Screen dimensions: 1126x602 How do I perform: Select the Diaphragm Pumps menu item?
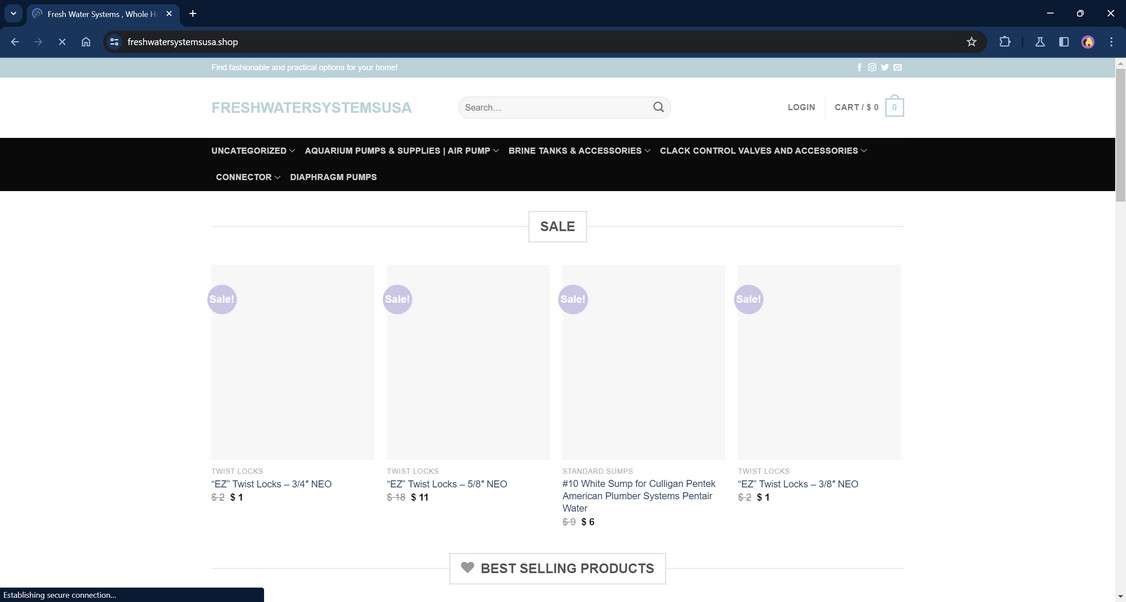coord(333,177)
